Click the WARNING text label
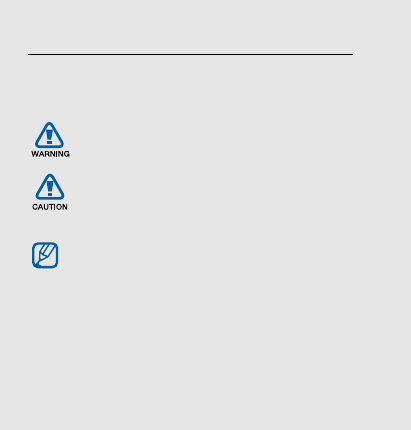This screenshot has width=411, height=430. (50, 154)
